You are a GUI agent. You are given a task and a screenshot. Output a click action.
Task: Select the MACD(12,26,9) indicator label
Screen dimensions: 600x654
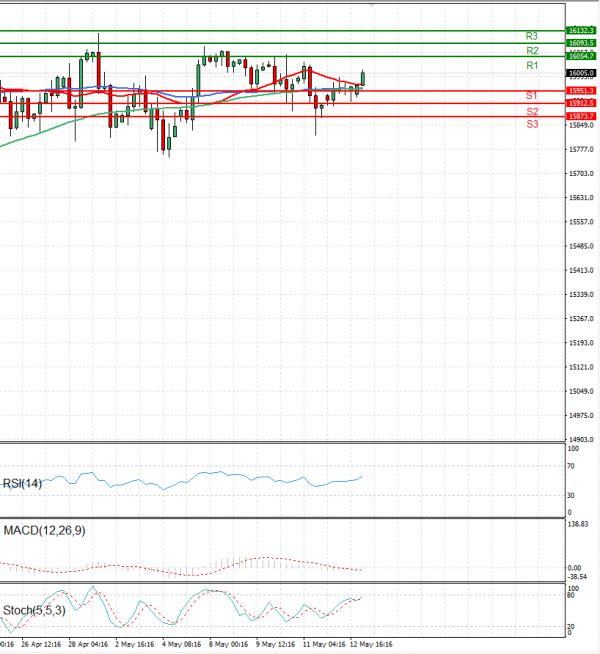click(44, 531)
